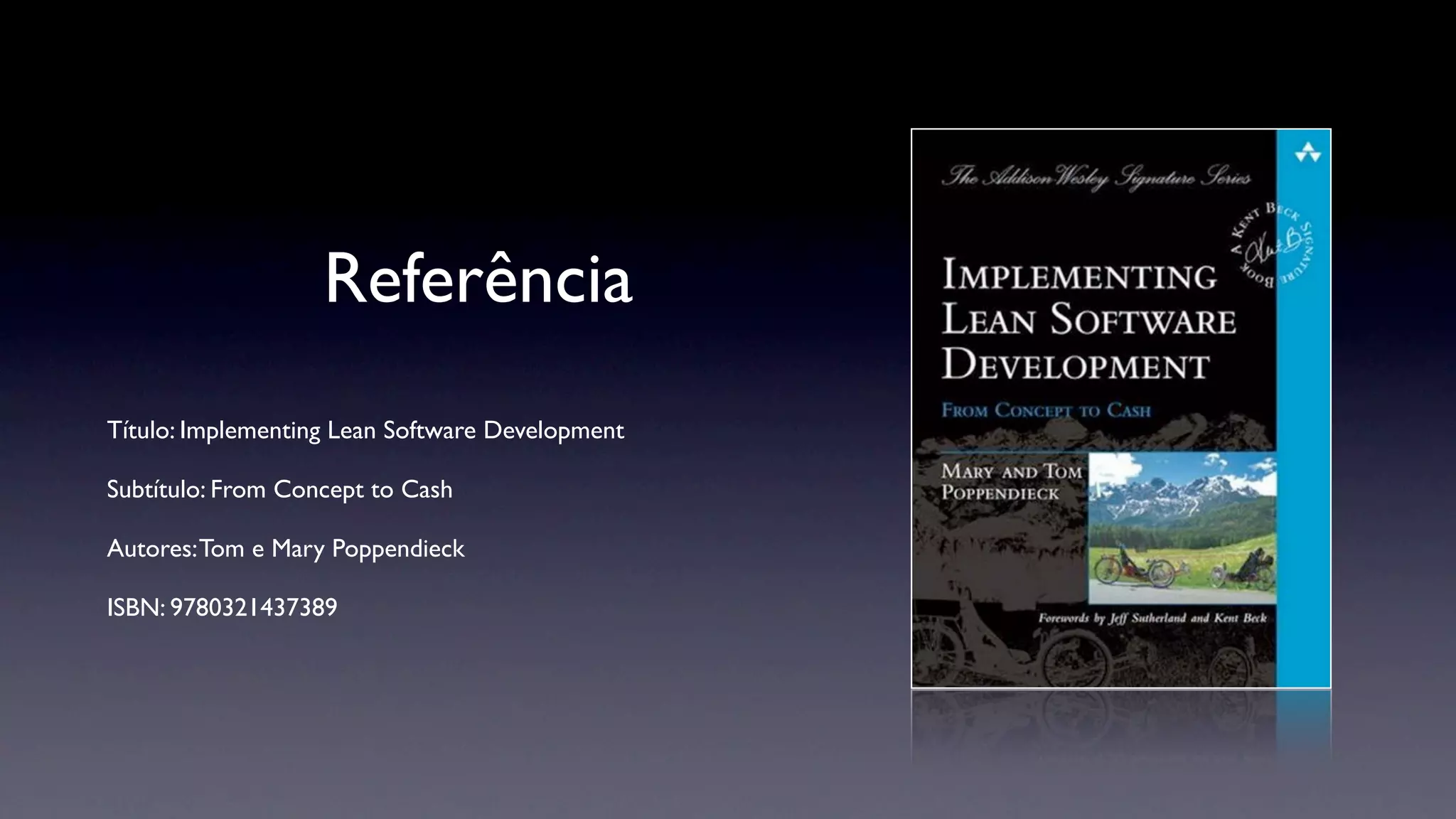Click 'Mary and Tom Poppendieck' on cover
This screenshot has height=819, width=1456.
[x=1011, y=482]
